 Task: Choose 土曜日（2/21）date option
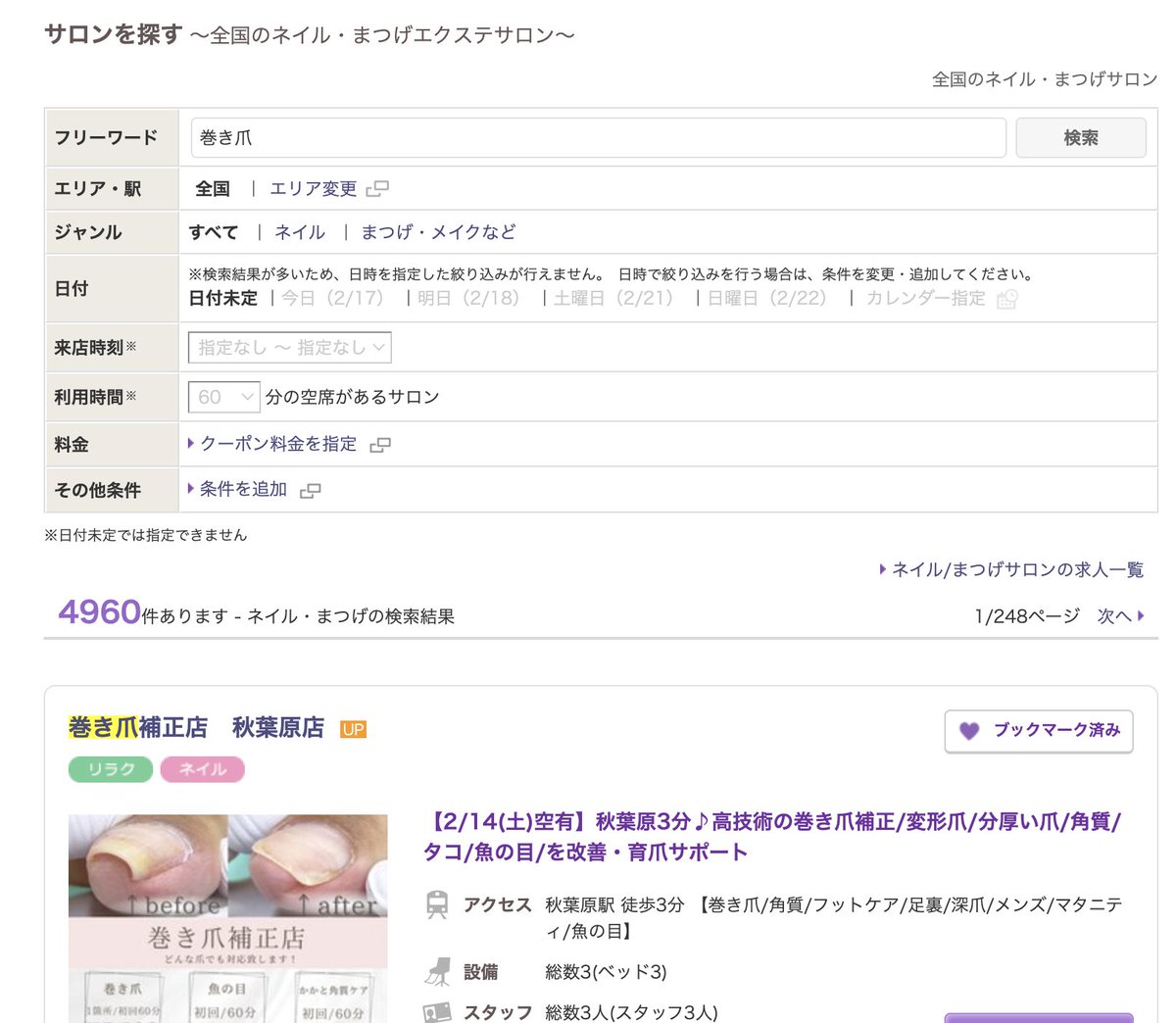[x=614, y=298]
